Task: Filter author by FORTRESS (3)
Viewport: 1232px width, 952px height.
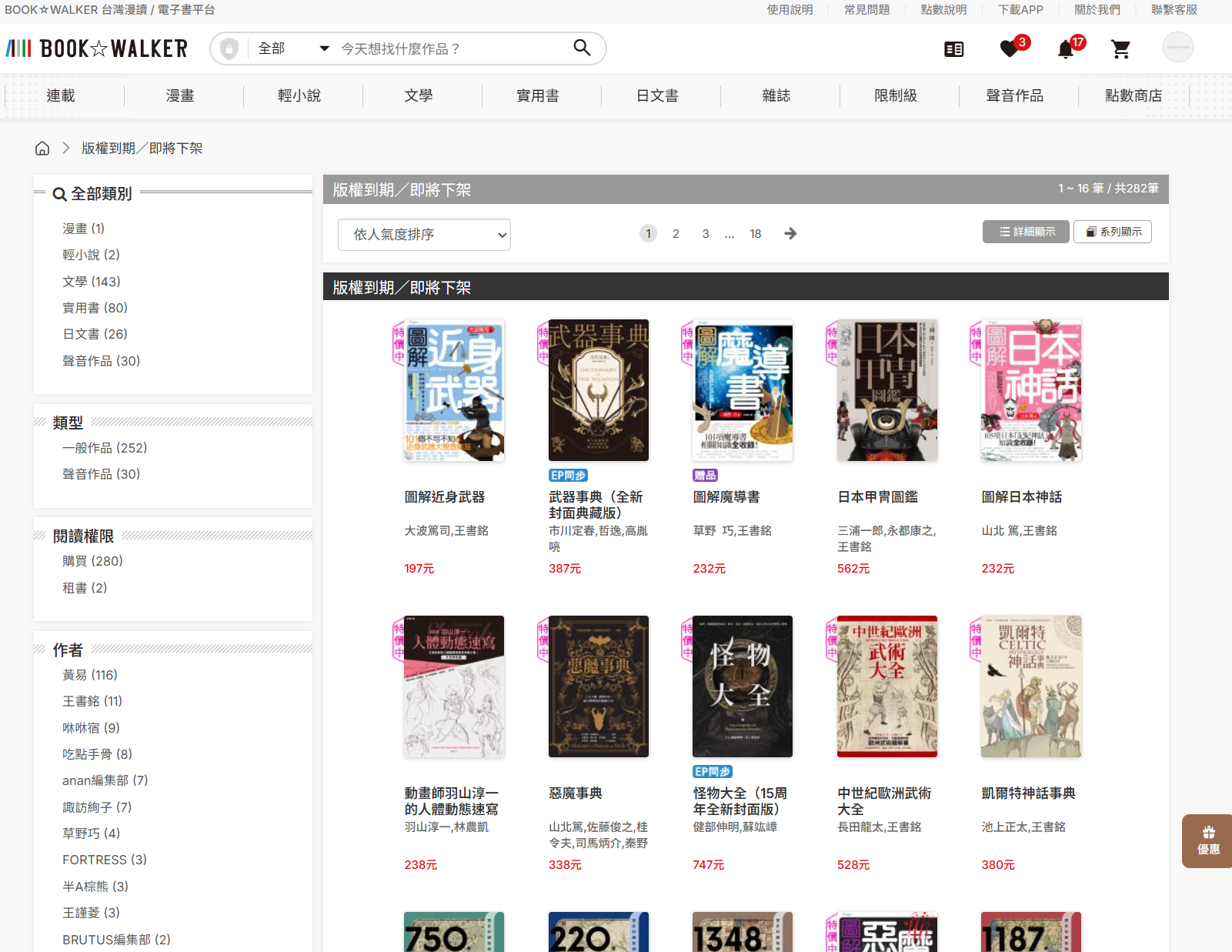Action: 105,860
